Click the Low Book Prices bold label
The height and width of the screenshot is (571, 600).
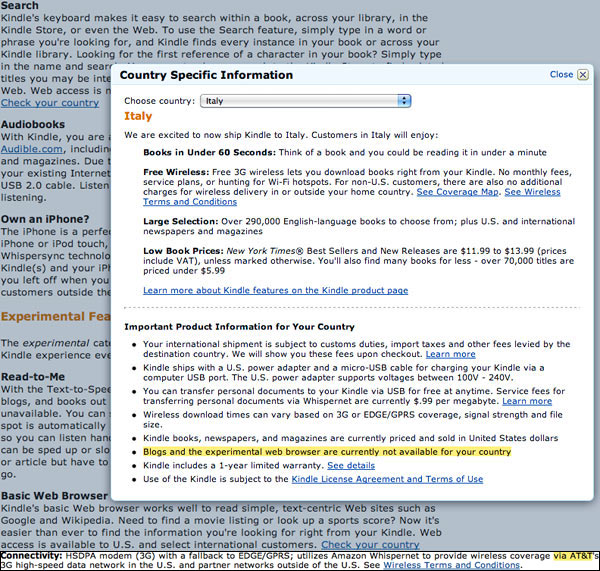tap(183, 251)
